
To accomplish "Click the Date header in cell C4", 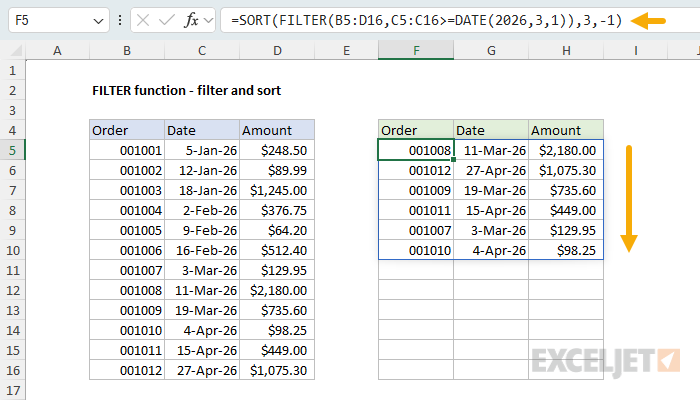I will (202, 130).
